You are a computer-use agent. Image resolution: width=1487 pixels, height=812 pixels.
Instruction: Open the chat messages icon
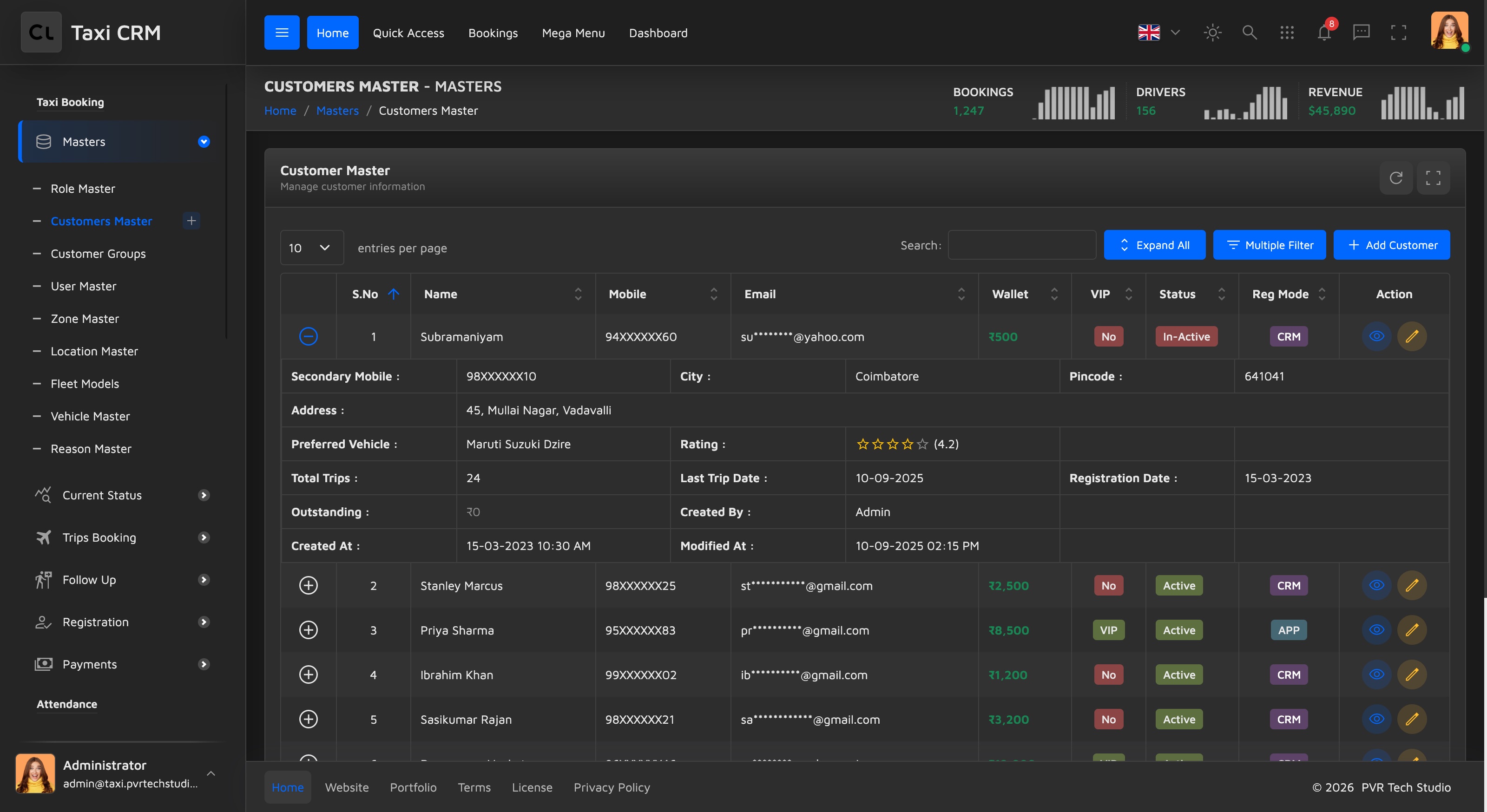coord(1361,33)
